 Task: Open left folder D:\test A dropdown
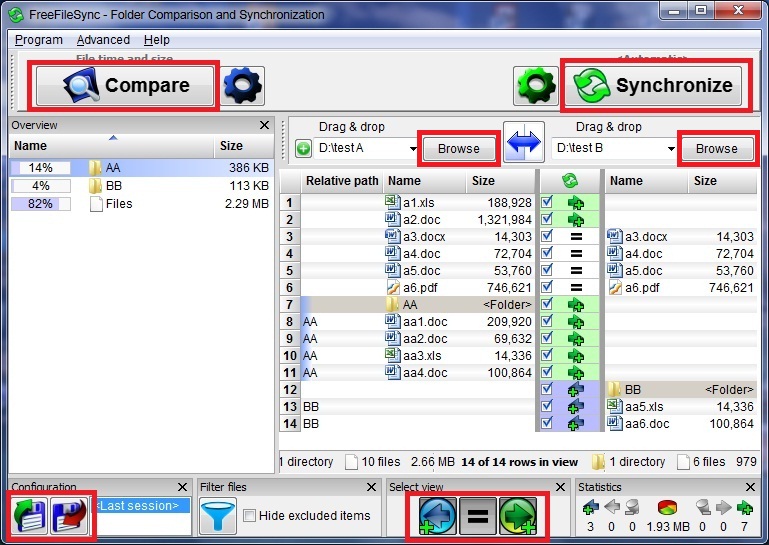[413, 149]
